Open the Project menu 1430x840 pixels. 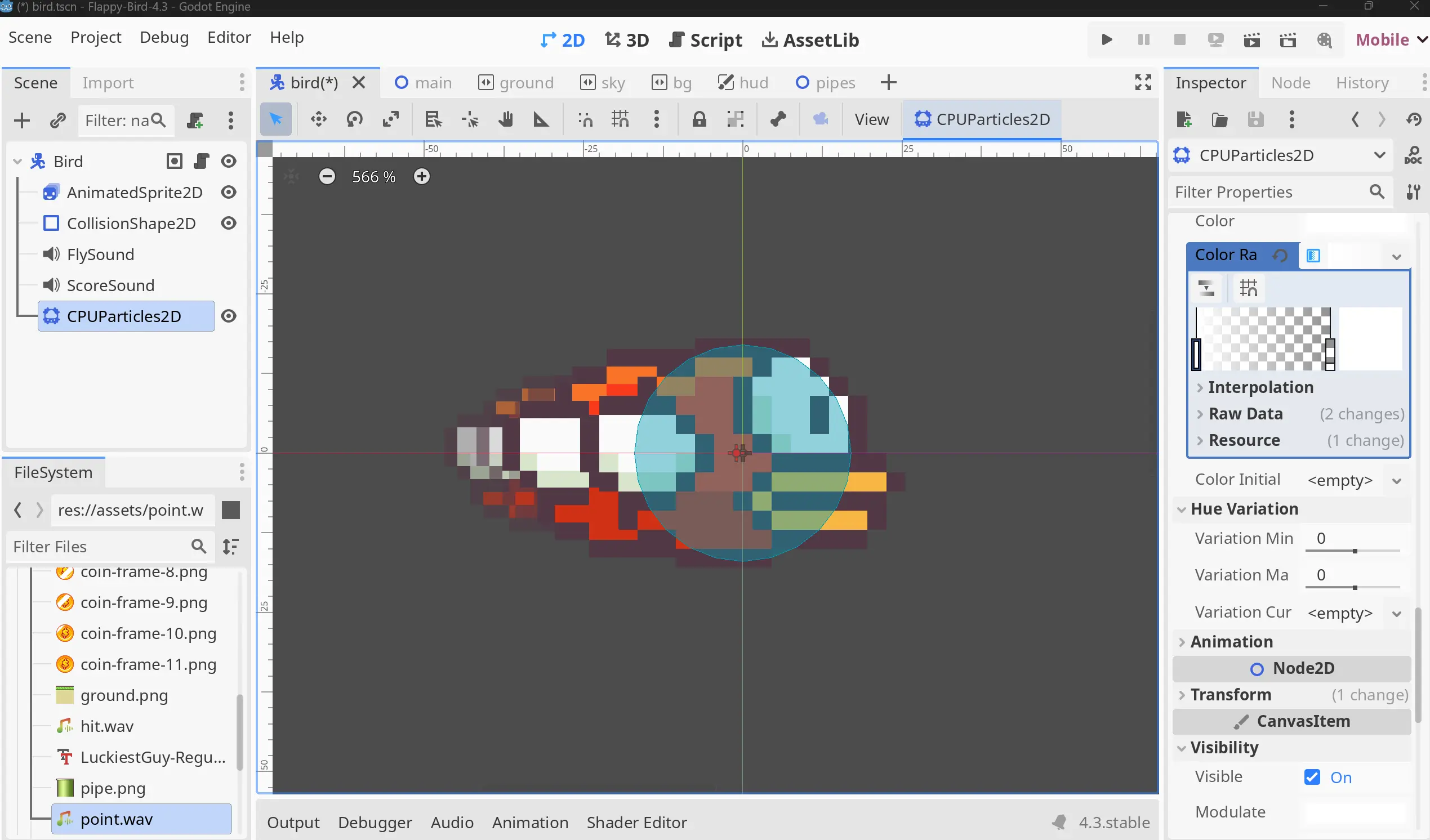pyautogui.click(x=96, y=37)
